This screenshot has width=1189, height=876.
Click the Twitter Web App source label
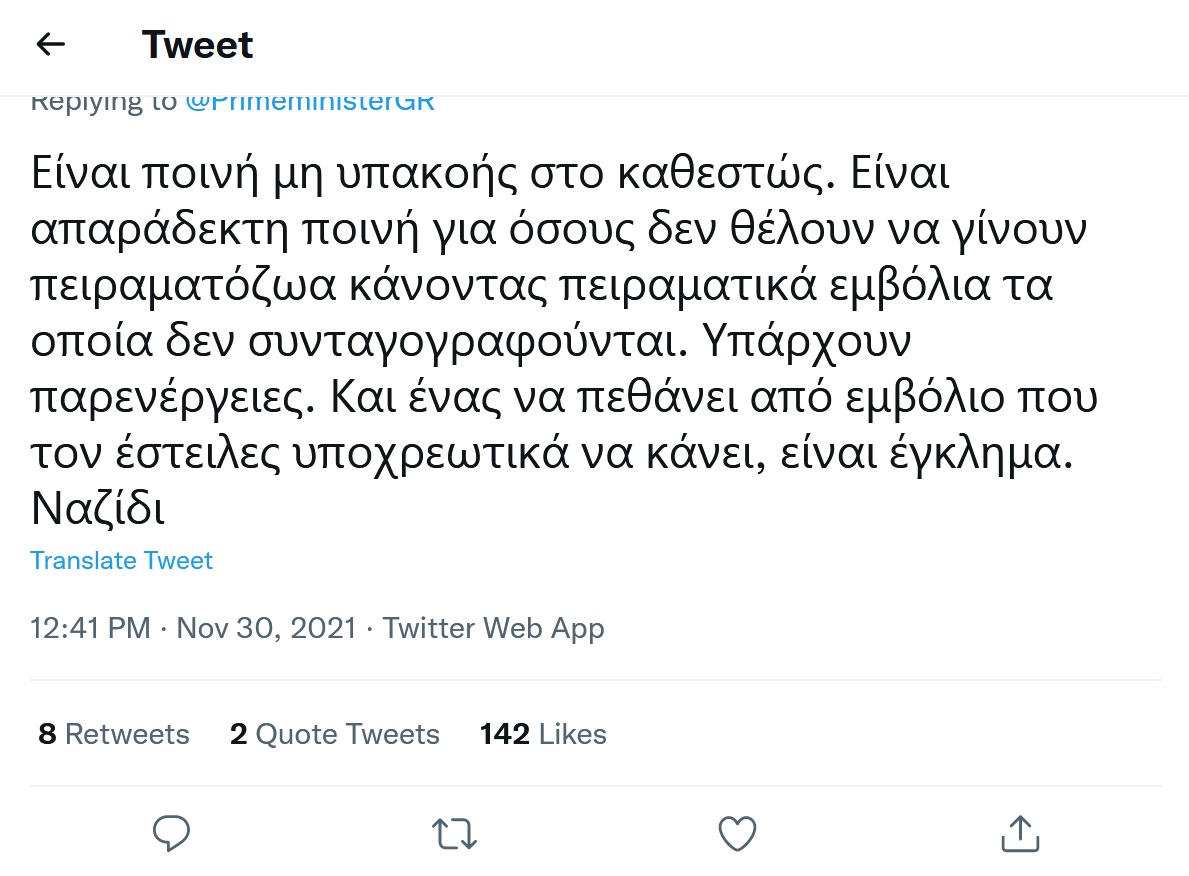click(x=494, y=628)
